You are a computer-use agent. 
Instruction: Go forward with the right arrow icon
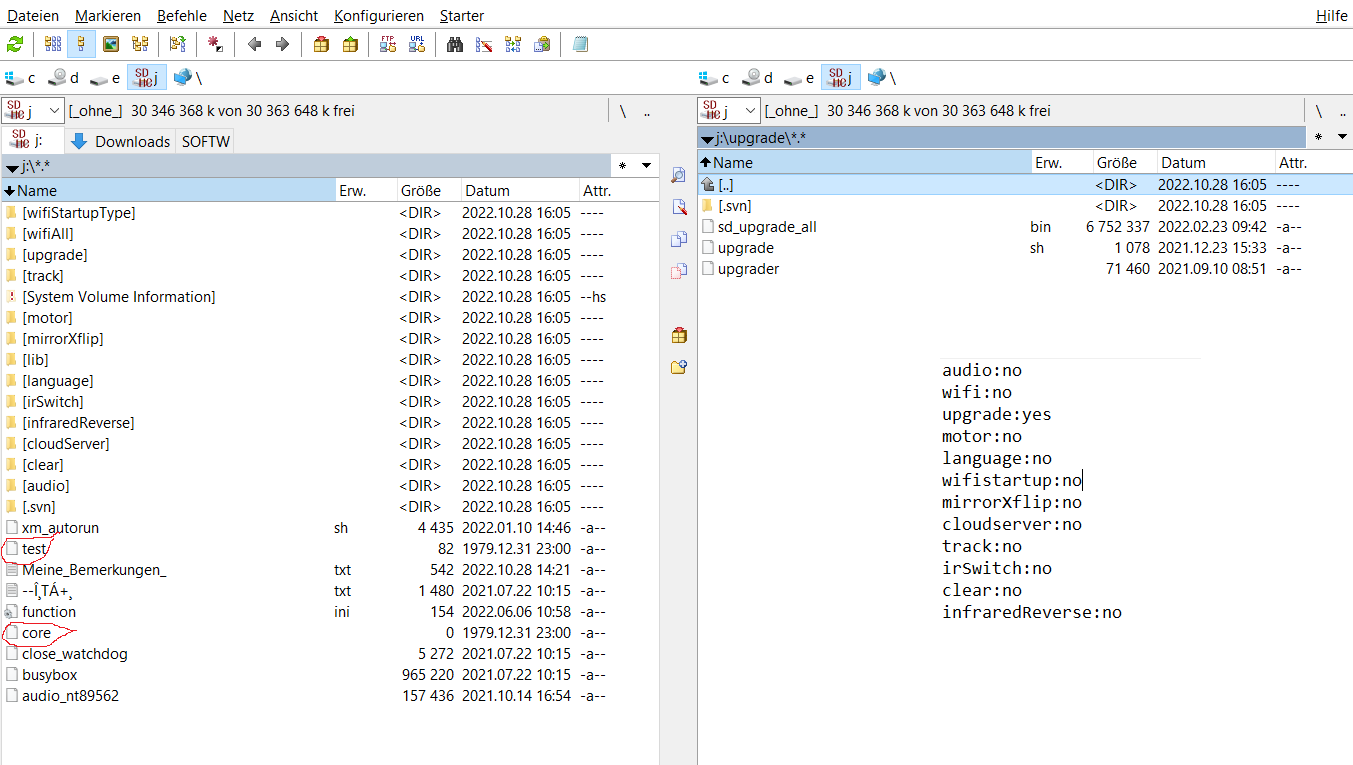(282, 44)
